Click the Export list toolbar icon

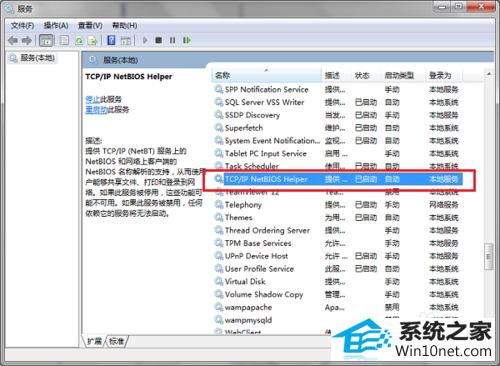(x=92, y=41)
